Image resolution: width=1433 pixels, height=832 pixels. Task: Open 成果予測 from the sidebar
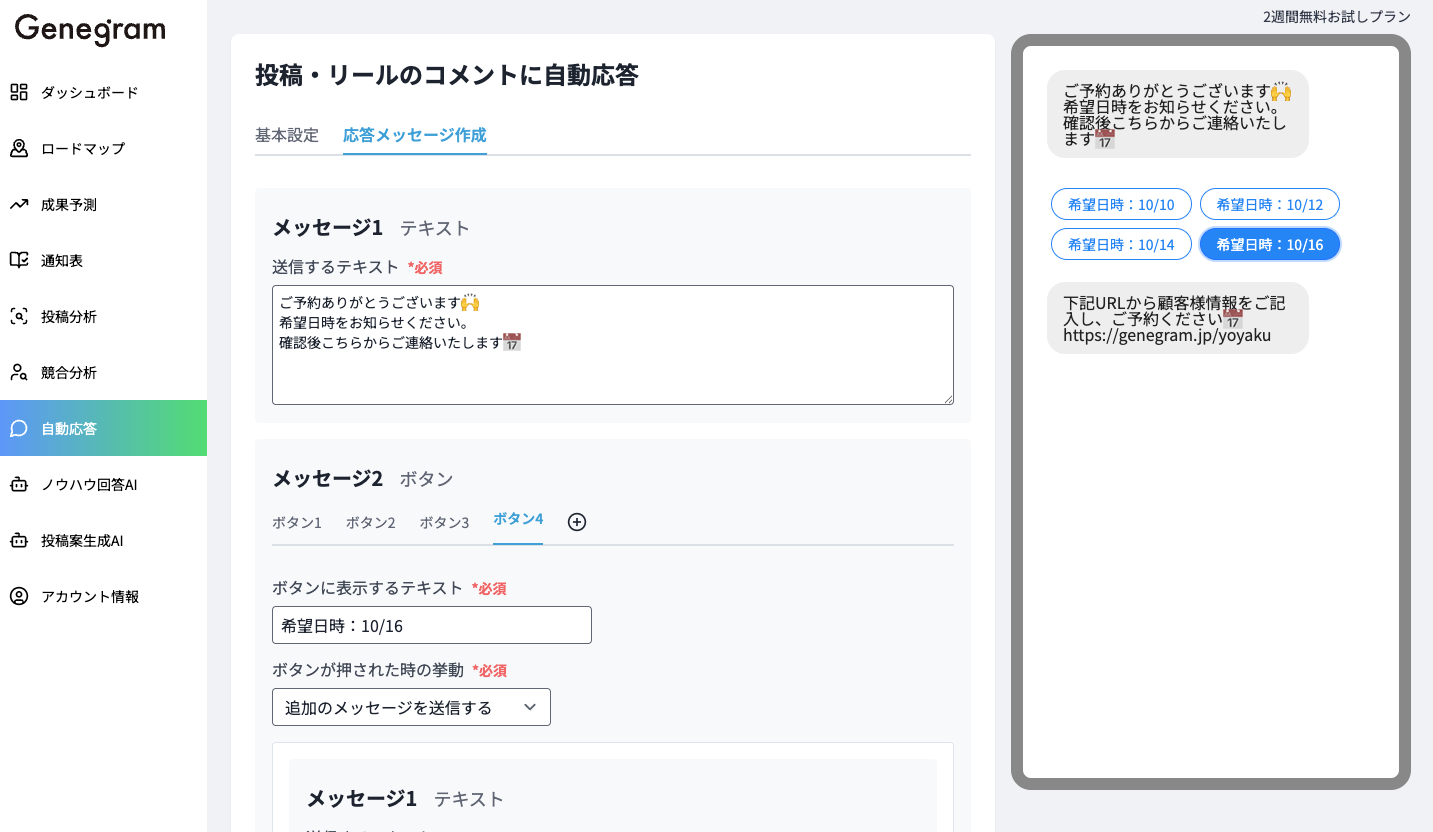(x=75, y=204)
